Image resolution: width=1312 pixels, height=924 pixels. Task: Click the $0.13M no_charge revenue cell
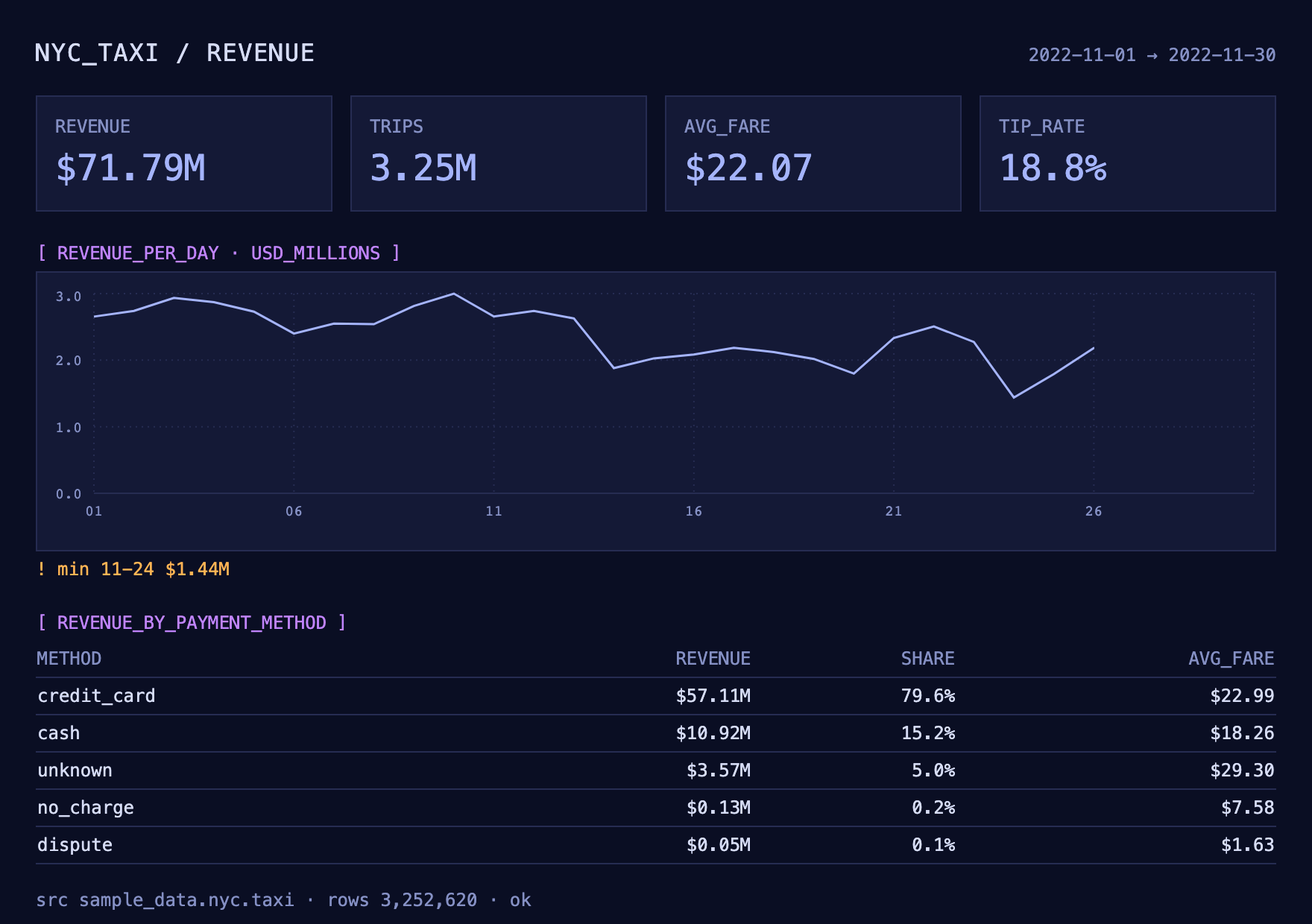point(719,808)
